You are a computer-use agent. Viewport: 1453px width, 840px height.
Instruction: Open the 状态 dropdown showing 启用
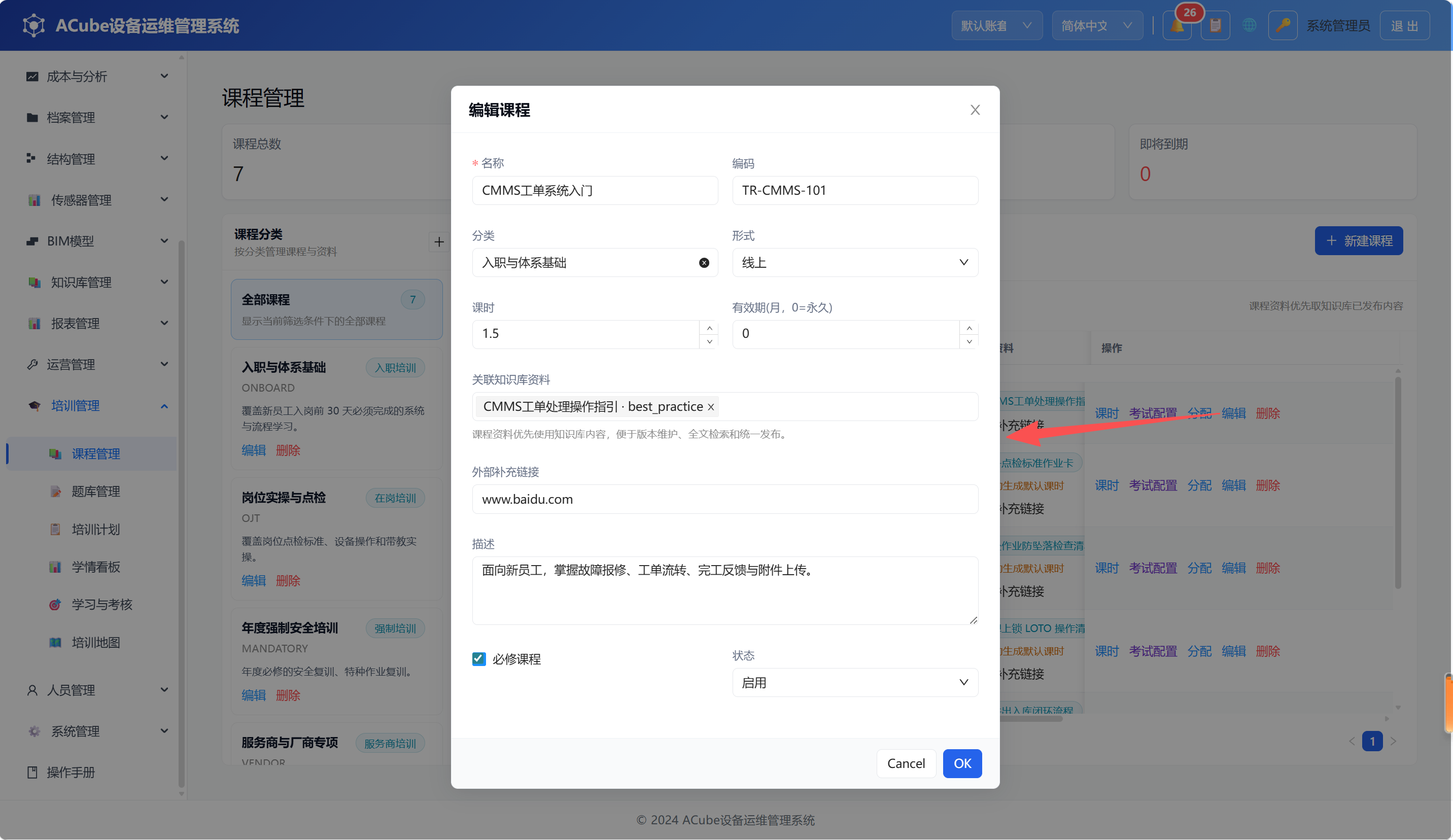click(854, 683)
